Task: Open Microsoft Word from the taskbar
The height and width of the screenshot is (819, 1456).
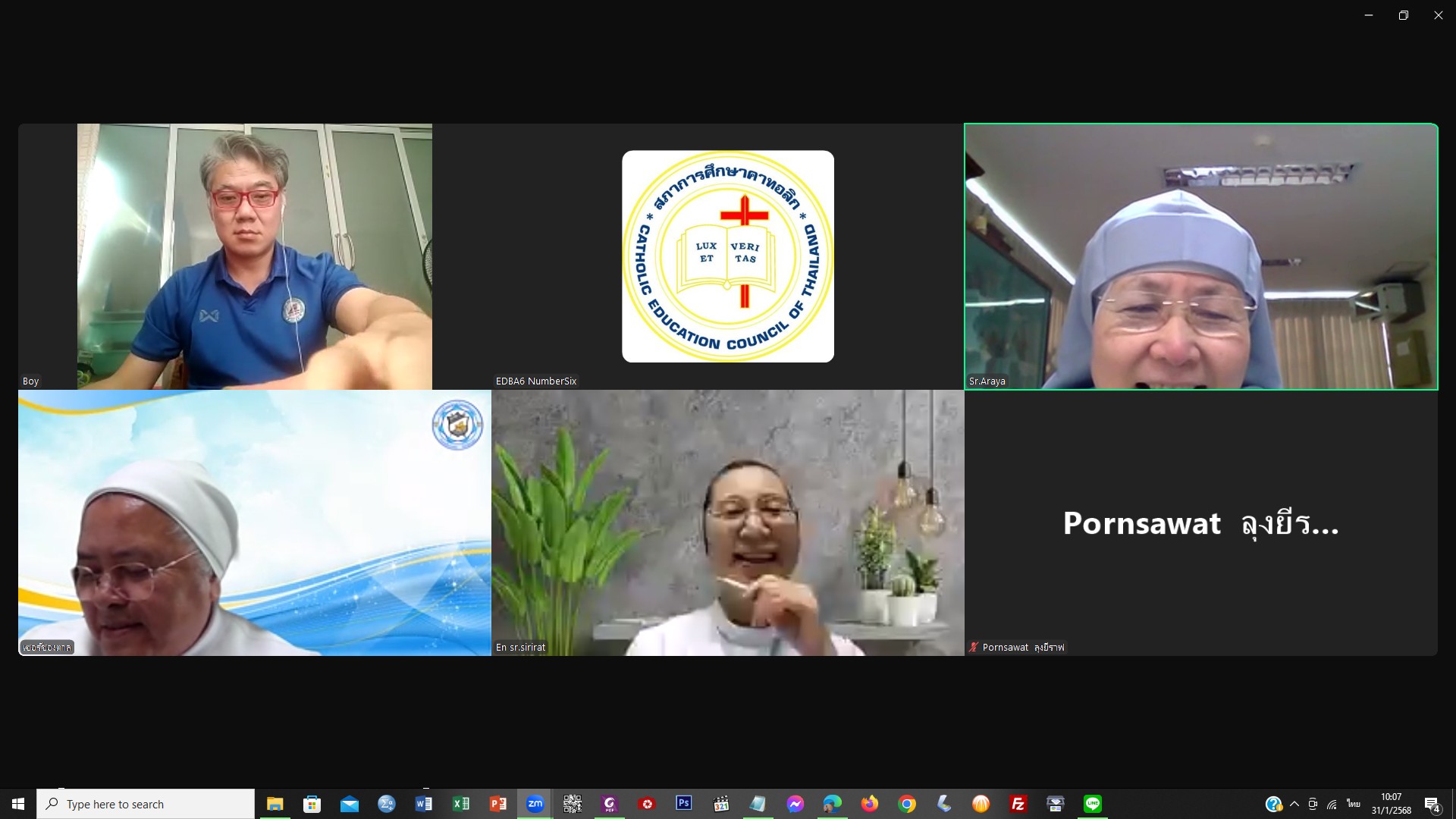Action: tap(423, 804)
